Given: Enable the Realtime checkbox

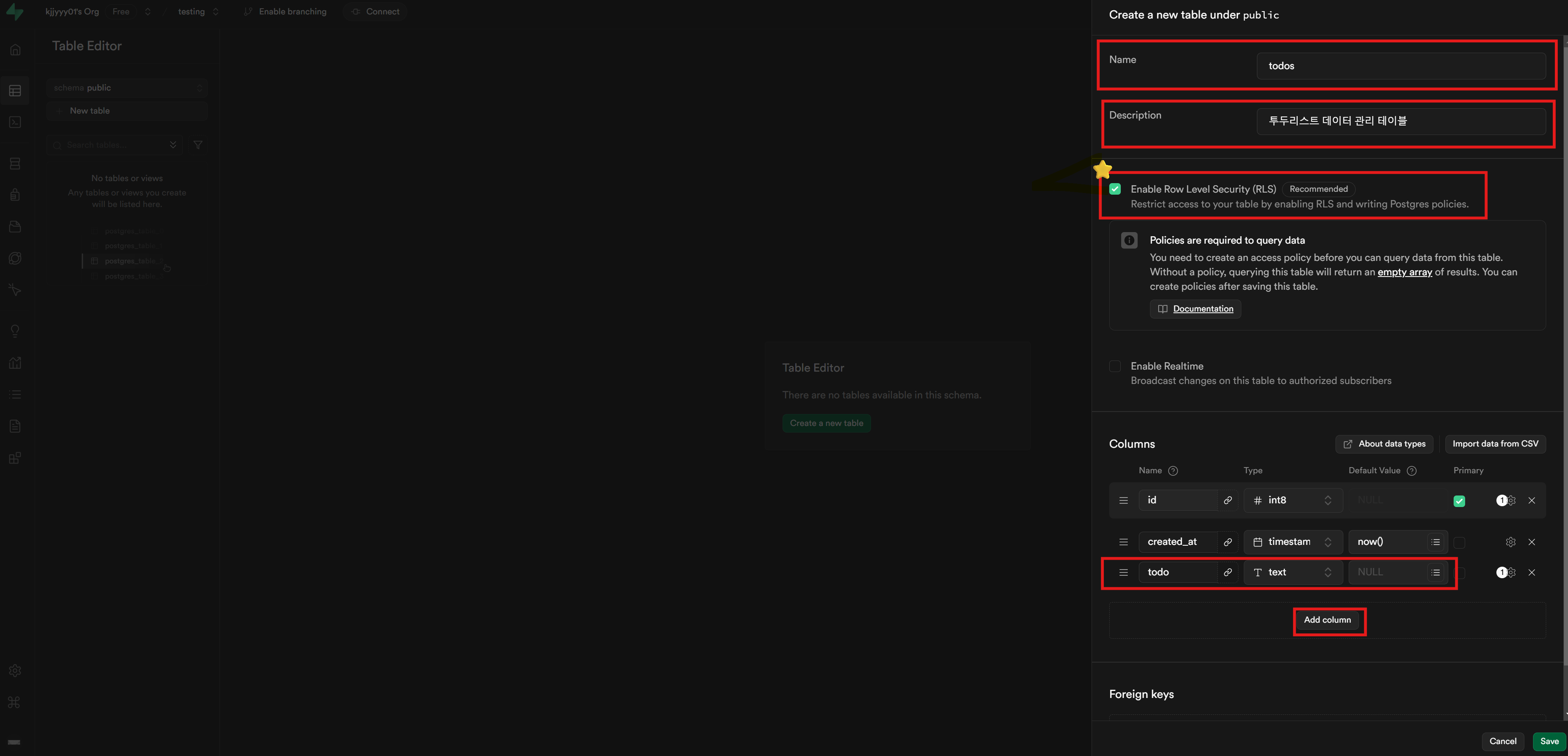Looking at the screenshot, I should pos(1115,366).
